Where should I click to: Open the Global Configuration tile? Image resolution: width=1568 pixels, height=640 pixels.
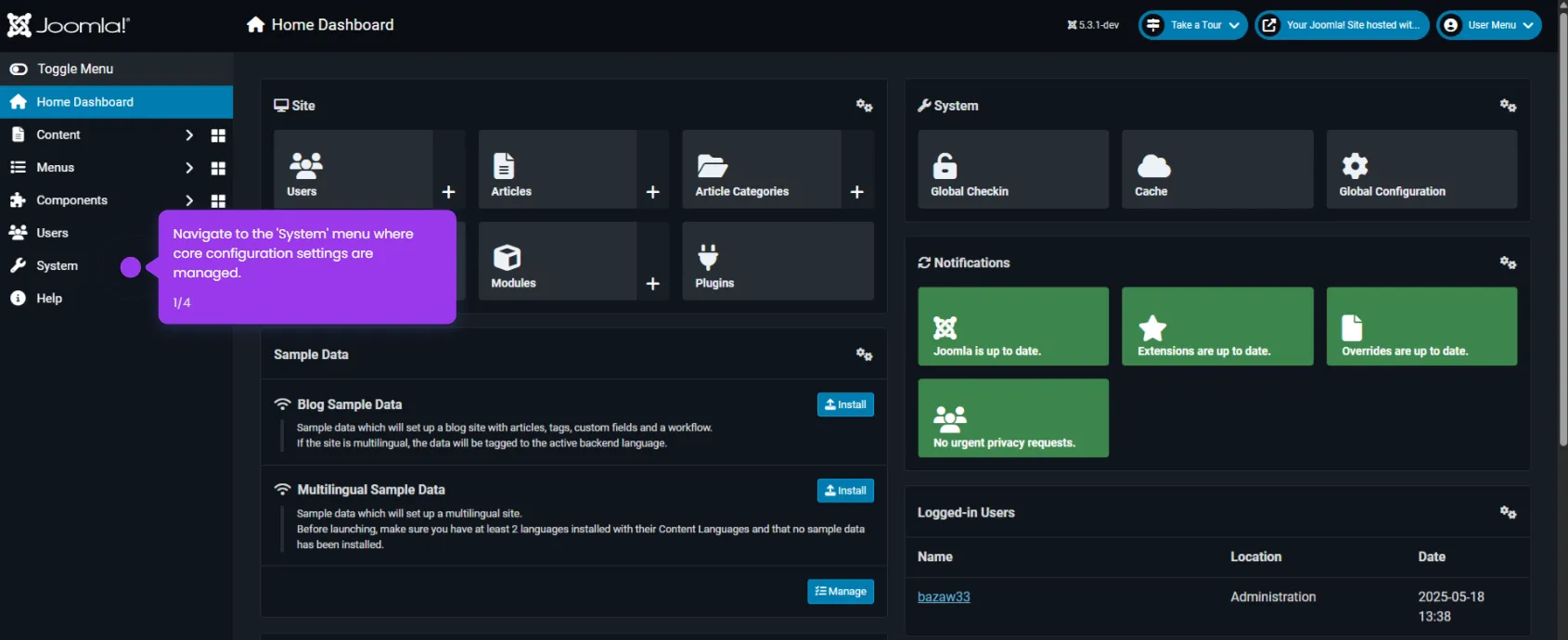click(x=1421, y=169)
